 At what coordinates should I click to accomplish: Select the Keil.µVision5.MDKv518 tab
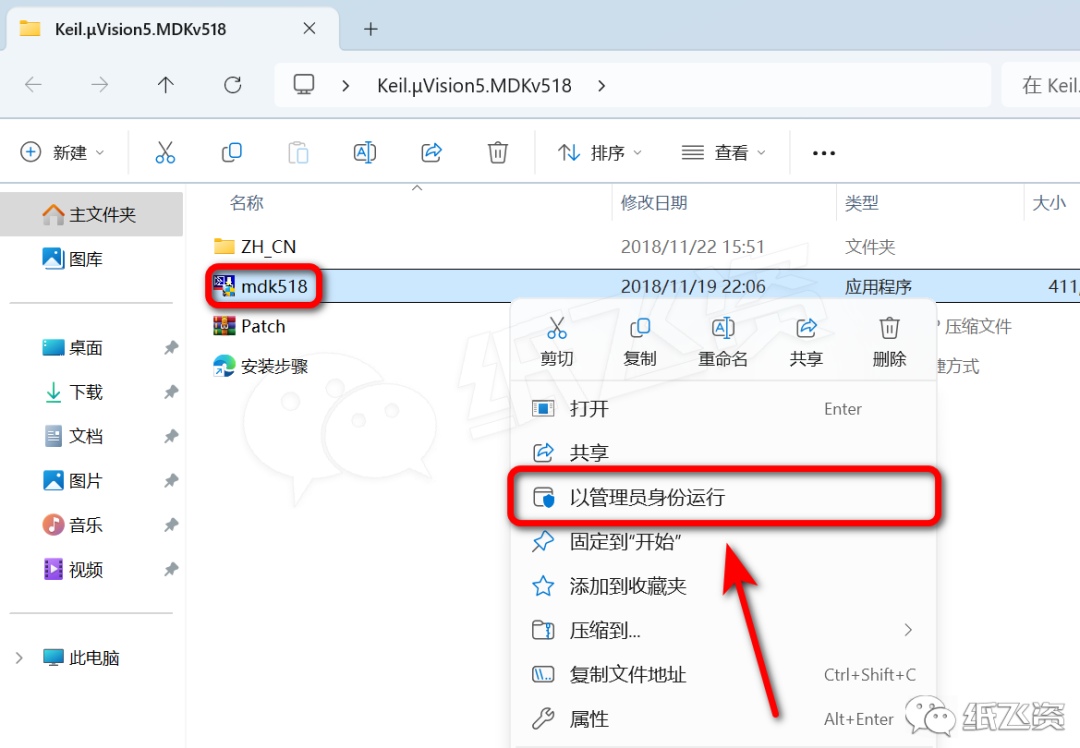click(172, 29)
